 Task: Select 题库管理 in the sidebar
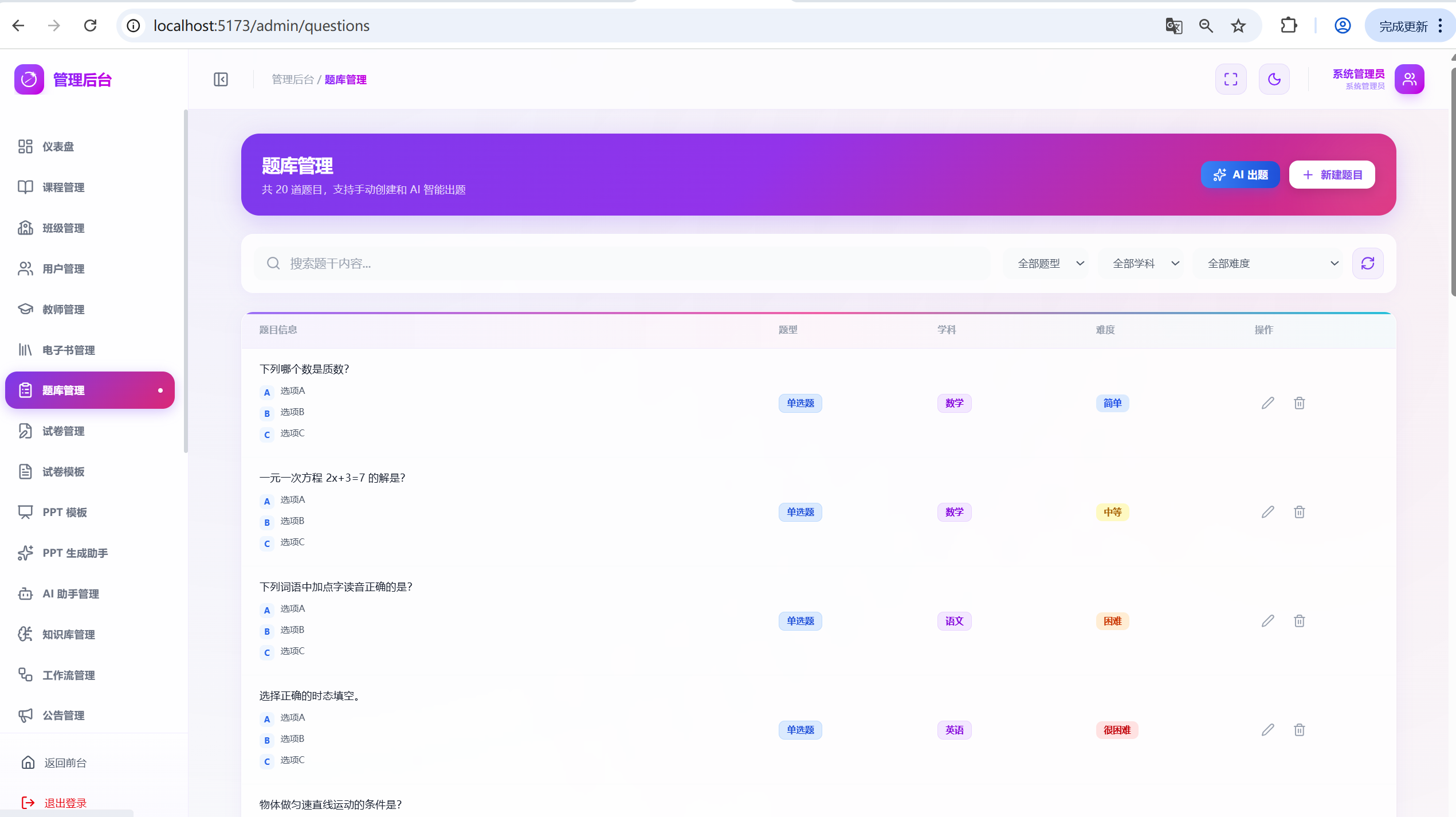(90, 390)
